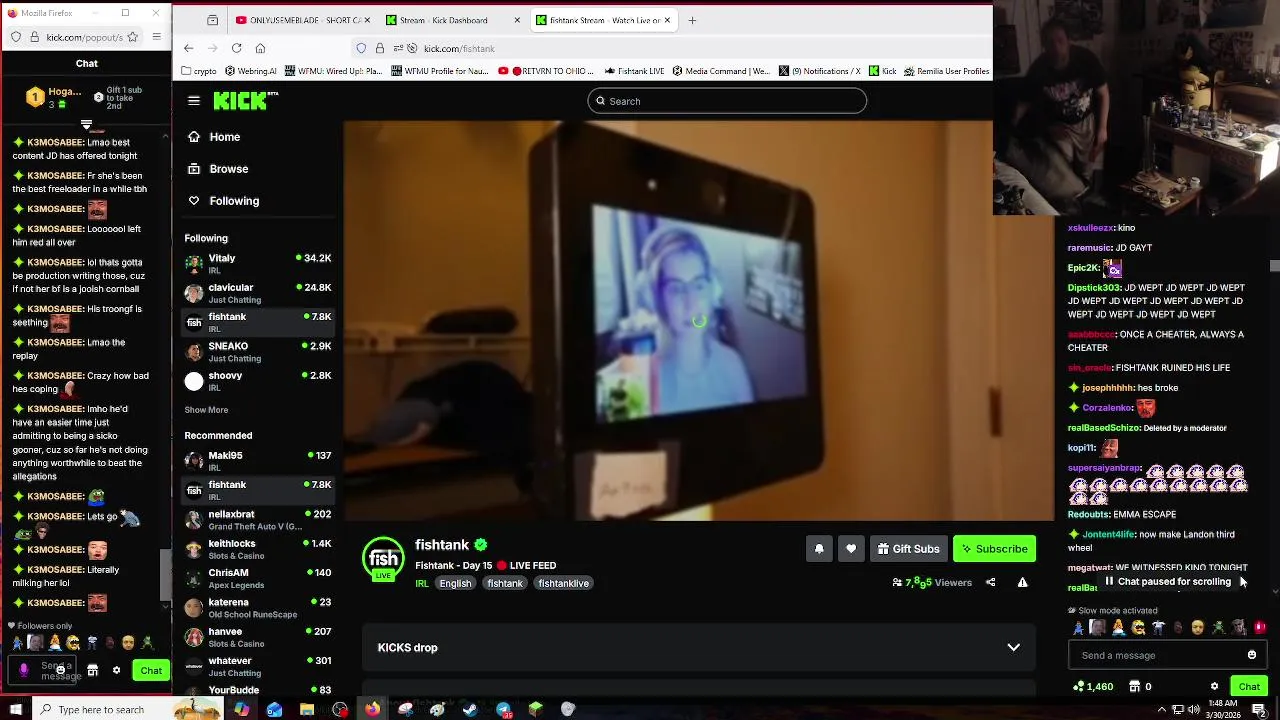Open the crypto bookmark folder
Image resolution: width=1280 pixels, height=720 pixels.
coord(199,71)
